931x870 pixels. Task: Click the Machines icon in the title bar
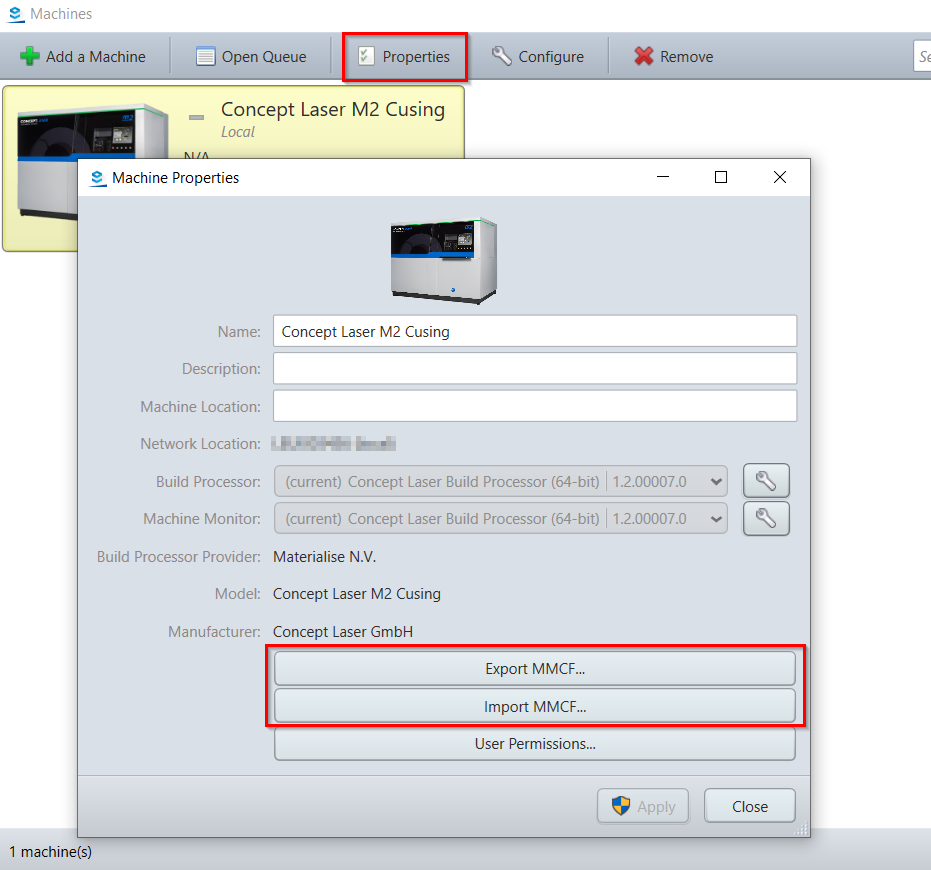[14, 14]
